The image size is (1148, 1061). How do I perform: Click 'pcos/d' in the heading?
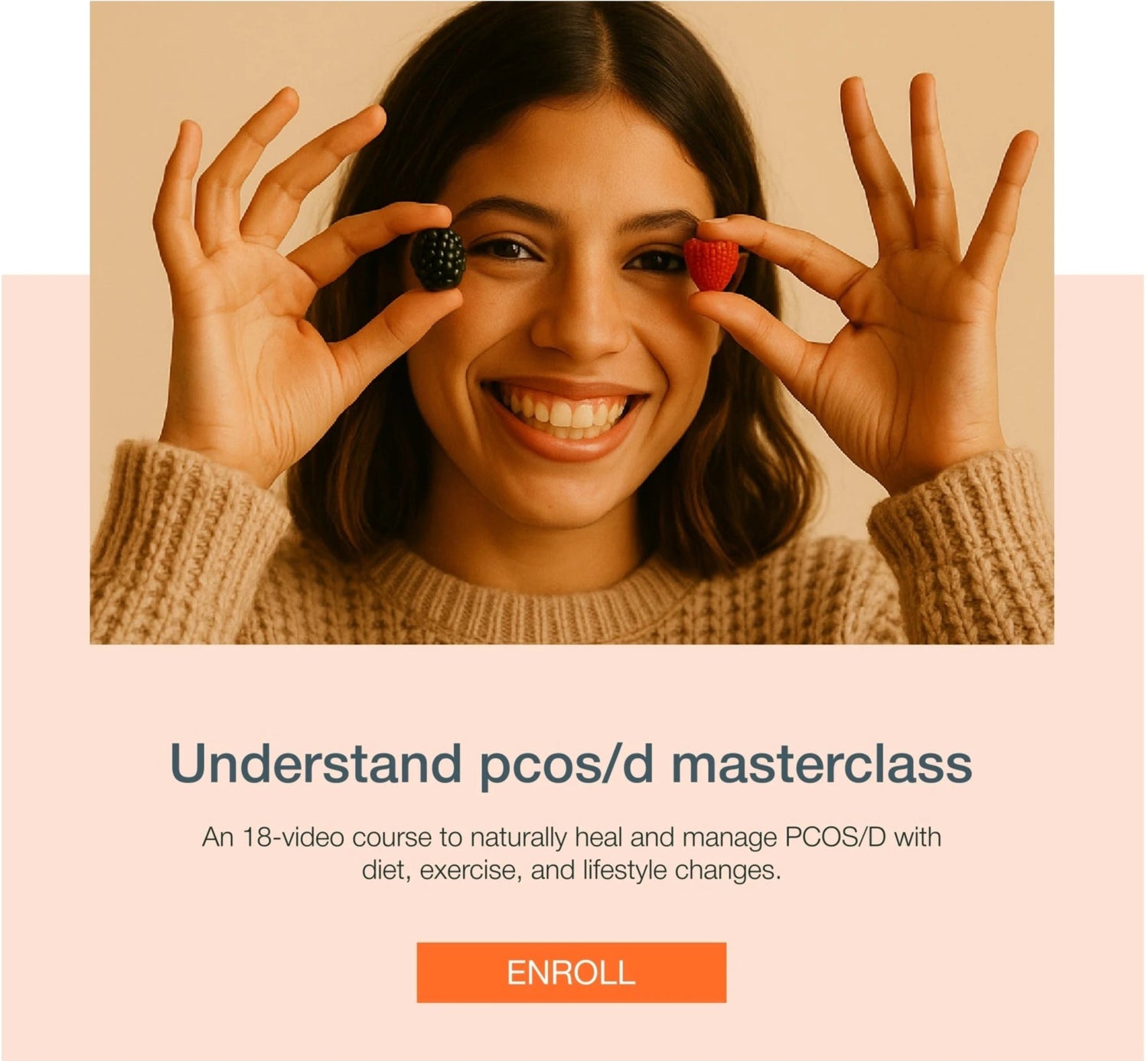pos(565,765)
